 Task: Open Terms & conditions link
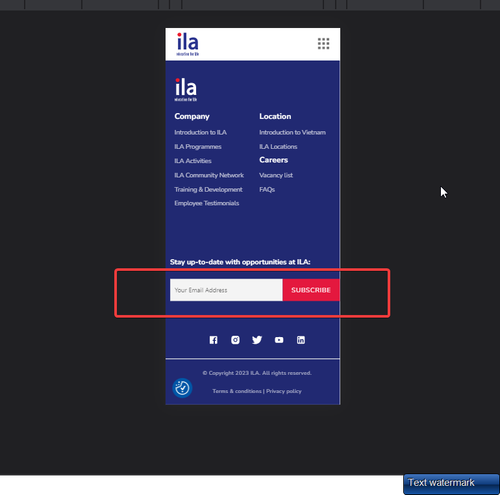[x=237, y=391]
